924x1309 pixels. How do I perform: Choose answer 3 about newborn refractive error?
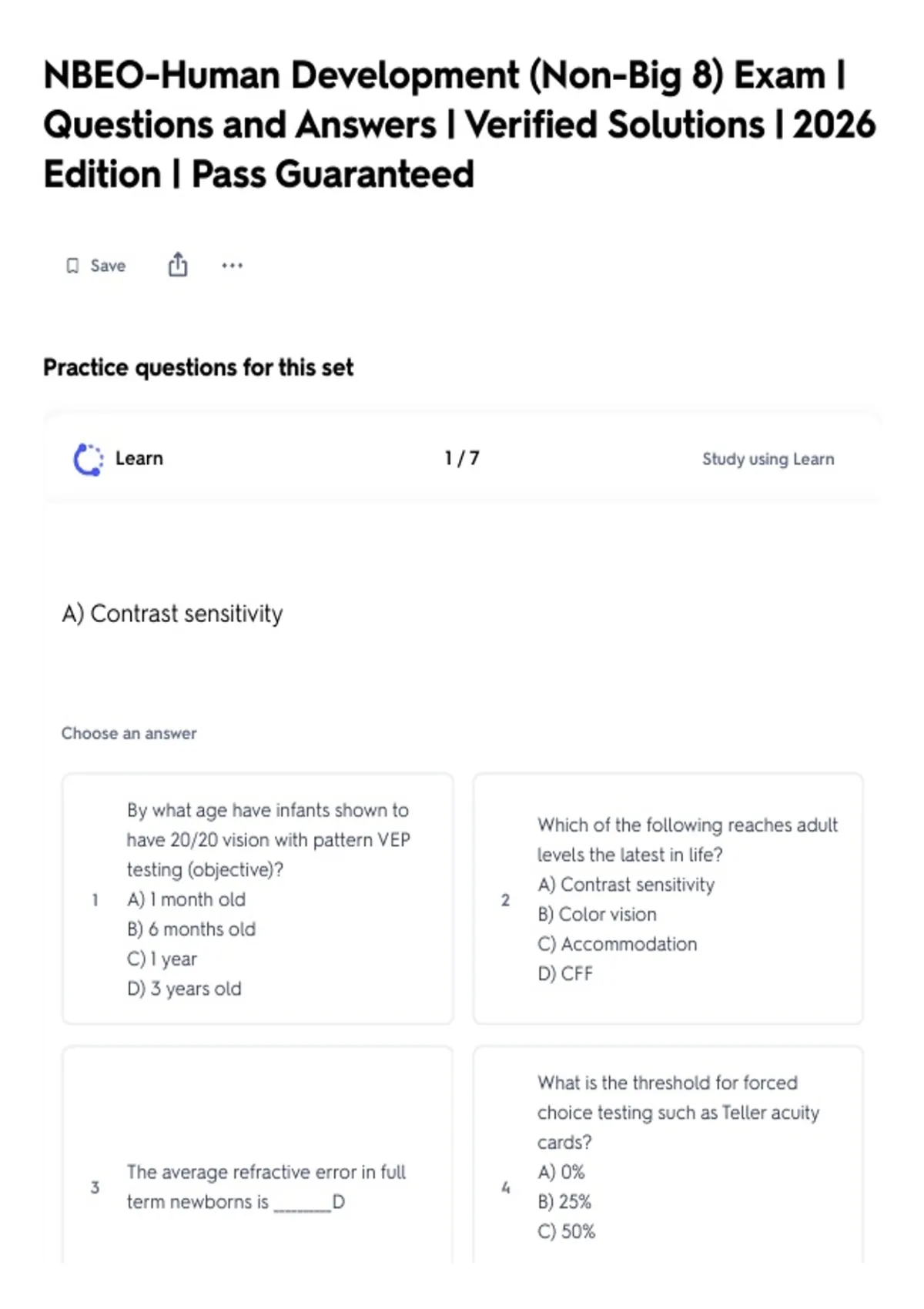click(258, 1155)
